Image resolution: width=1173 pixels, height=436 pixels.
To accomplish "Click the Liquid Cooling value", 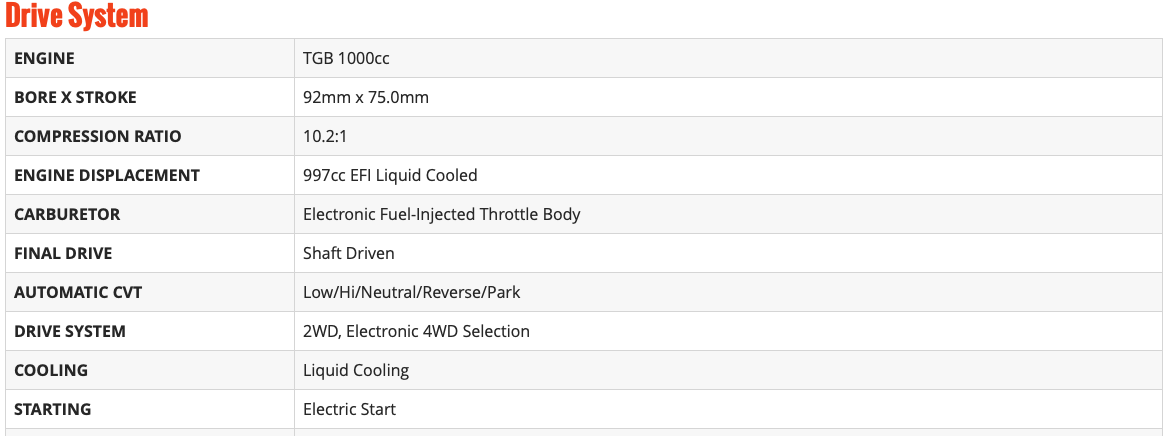I will point(356,370).
